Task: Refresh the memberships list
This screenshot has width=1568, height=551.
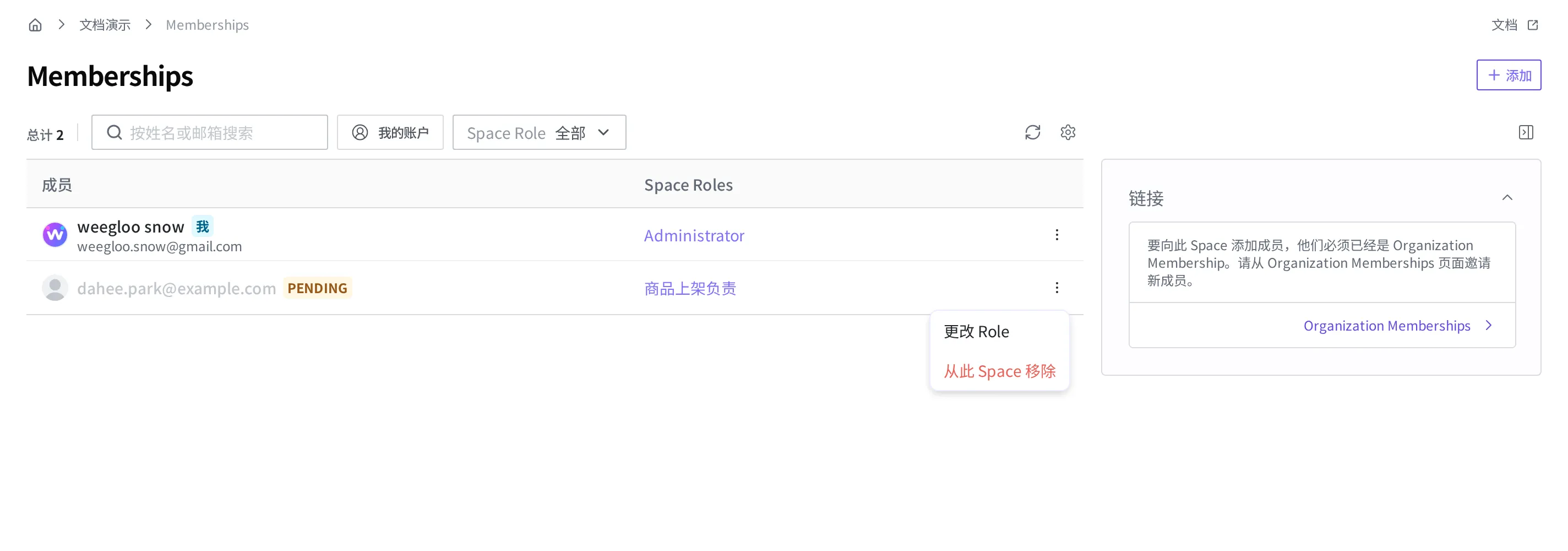Action: pyautogui.click(x=1032, y=132)
